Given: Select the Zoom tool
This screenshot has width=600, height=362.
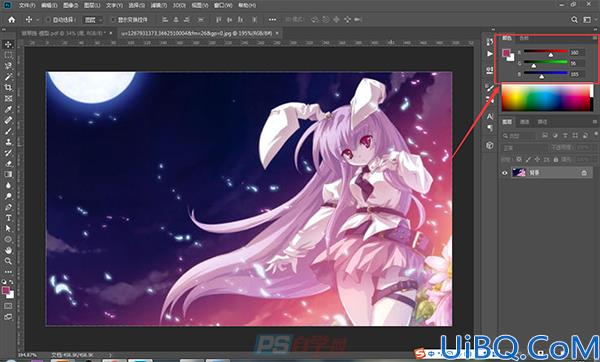Looking at the screenshot, I should [x=8, y=261].
